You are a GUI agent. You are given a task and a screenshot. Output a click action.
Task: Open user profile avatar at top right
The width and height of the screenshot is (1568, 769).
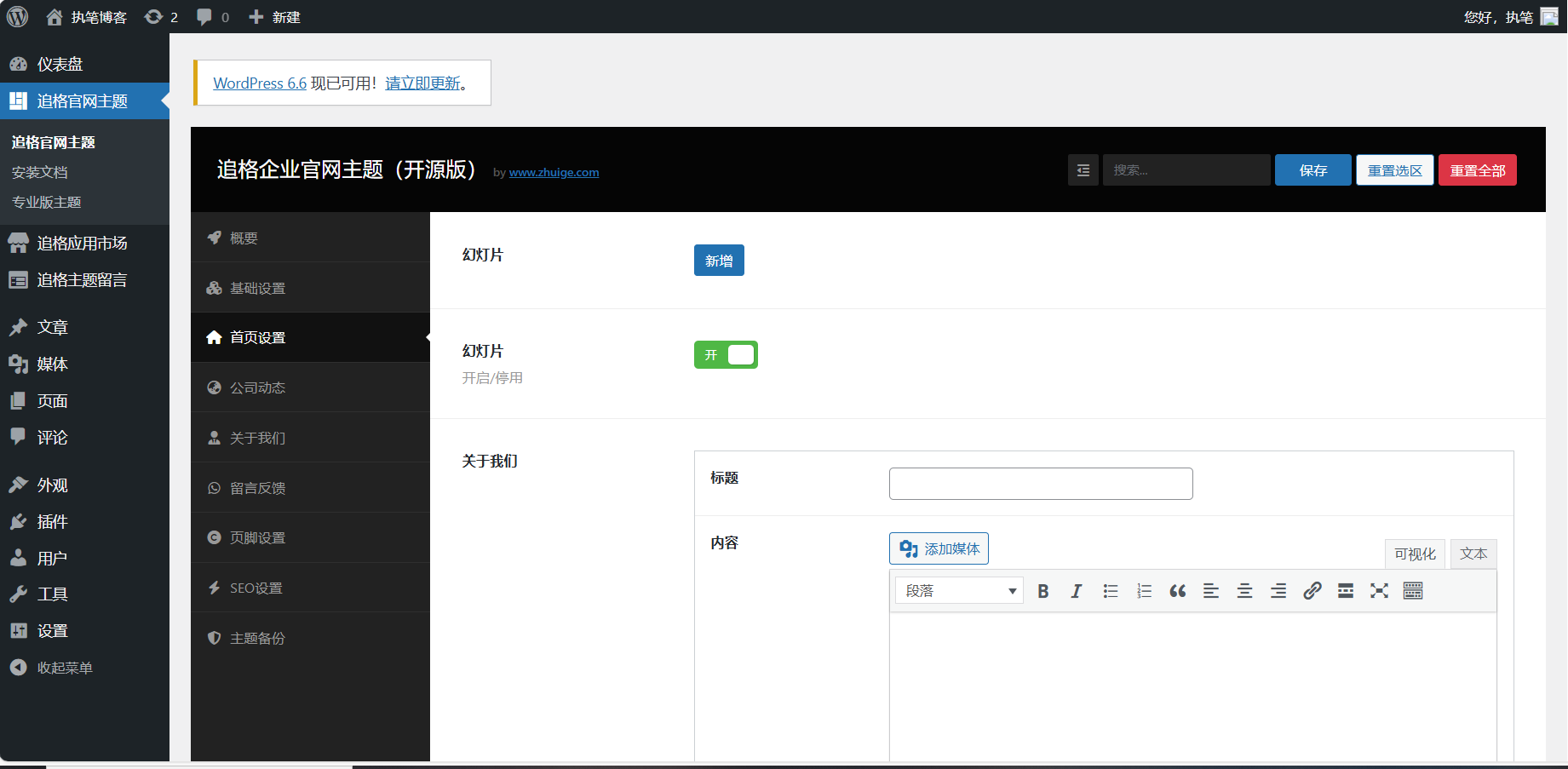[x=1549, y=17]
